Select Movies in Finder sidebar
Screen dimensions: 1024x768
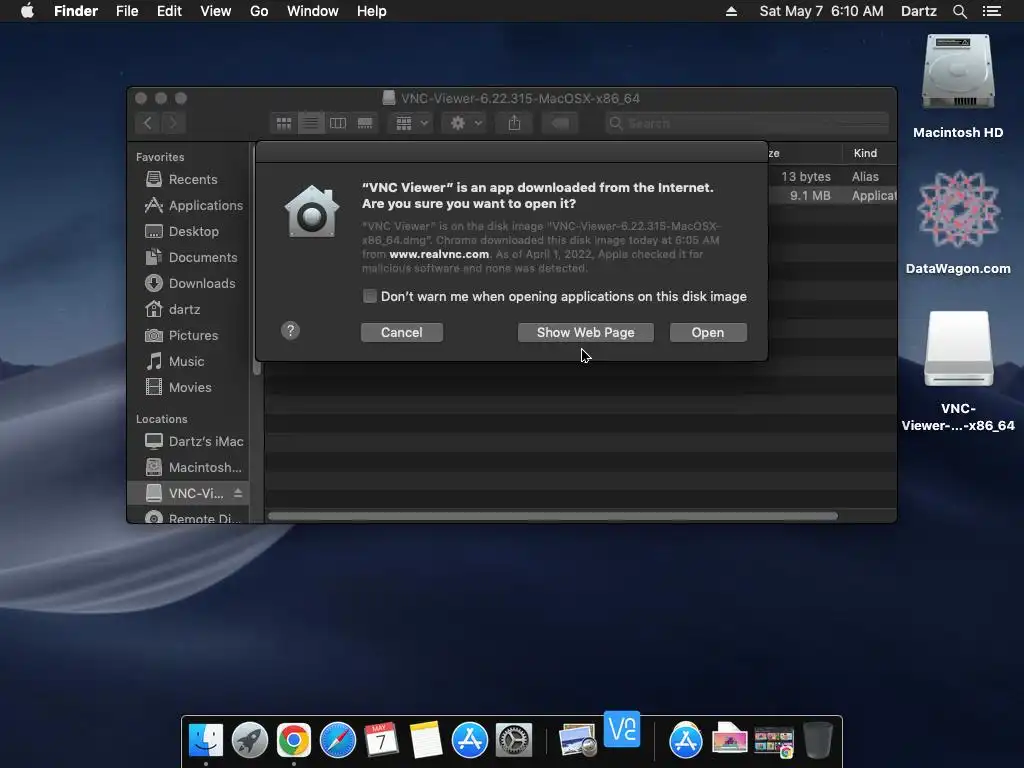point(188,387)
